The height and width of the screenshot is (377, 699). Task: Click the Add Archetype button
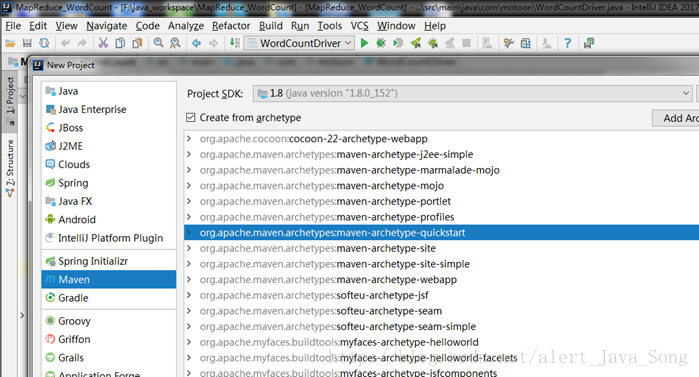tap(676, 118)
